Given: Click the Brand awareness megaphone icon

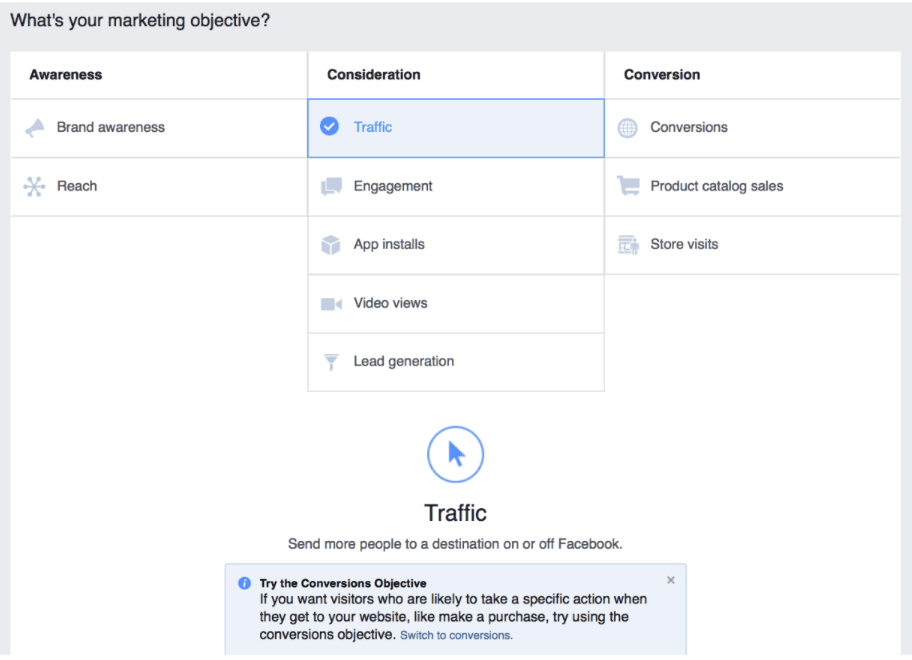Looking at the screenshot, I should [x=35, y=128].
